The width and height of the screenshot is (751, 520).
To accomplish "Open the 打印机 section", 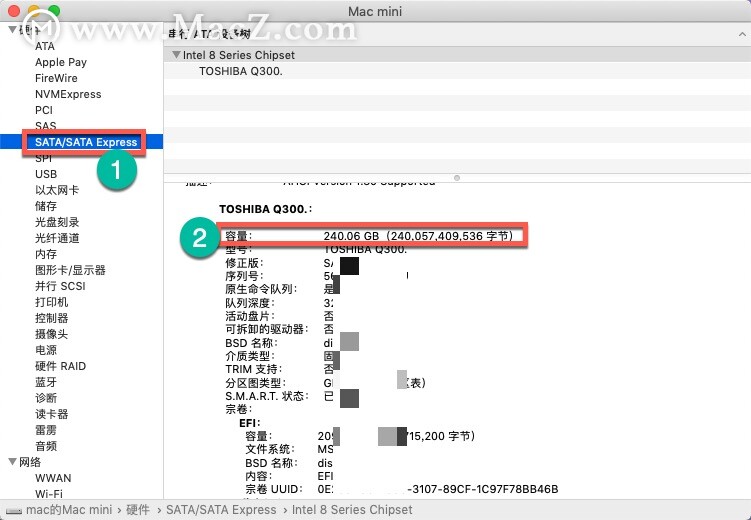I will pyautogui.click(x=51, y=302).
